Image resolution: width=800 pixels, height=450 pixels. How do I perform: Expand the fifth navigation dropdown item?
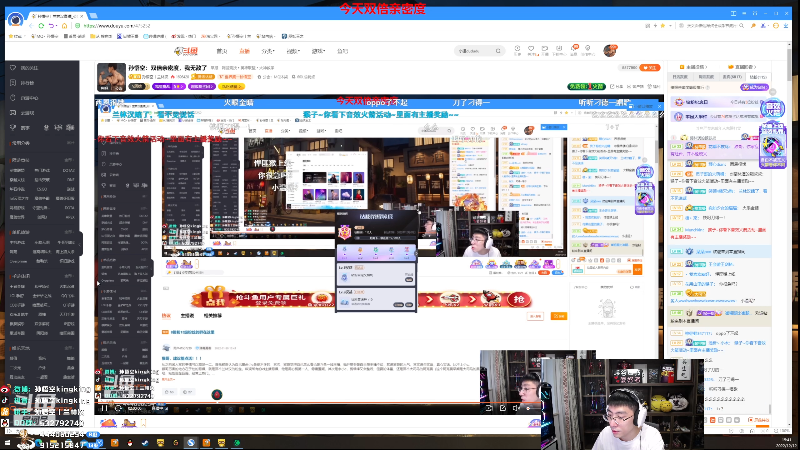point(318,51)
